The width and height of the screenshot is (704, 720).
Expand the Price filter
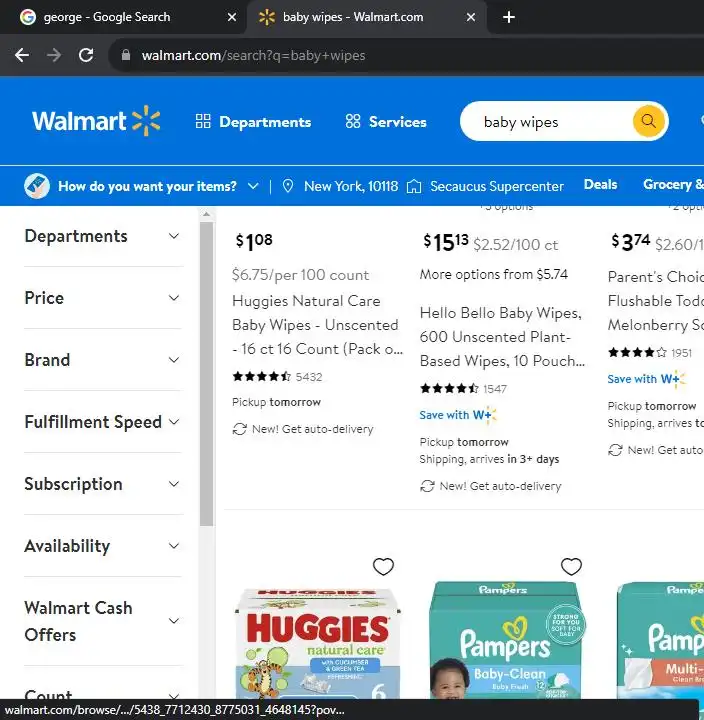pos(102,298)
